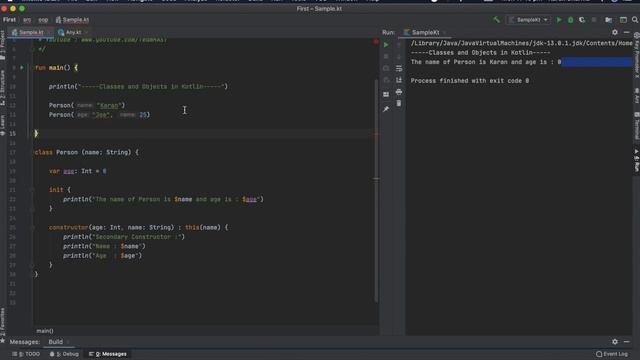640x360 pixels.
Task: Toggle scroll to end in Run console
Action: 399,80
